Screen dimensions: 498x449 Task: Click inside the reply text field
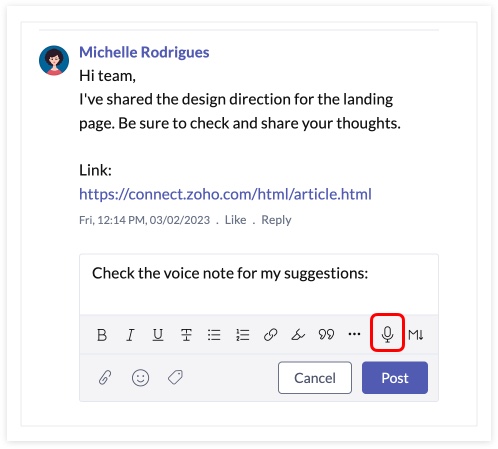(259, 284)
